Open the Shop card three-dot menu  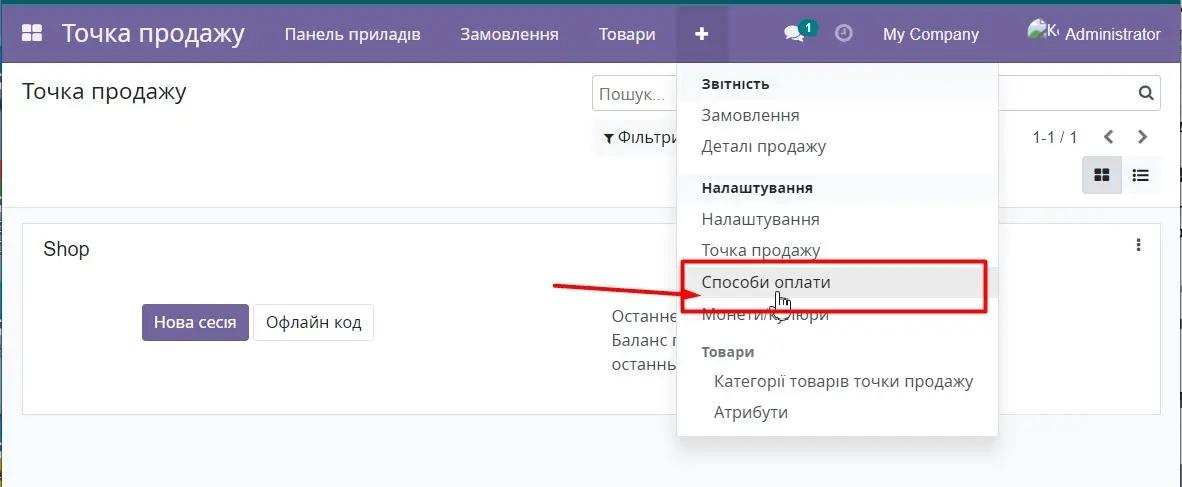(1138, 245)
